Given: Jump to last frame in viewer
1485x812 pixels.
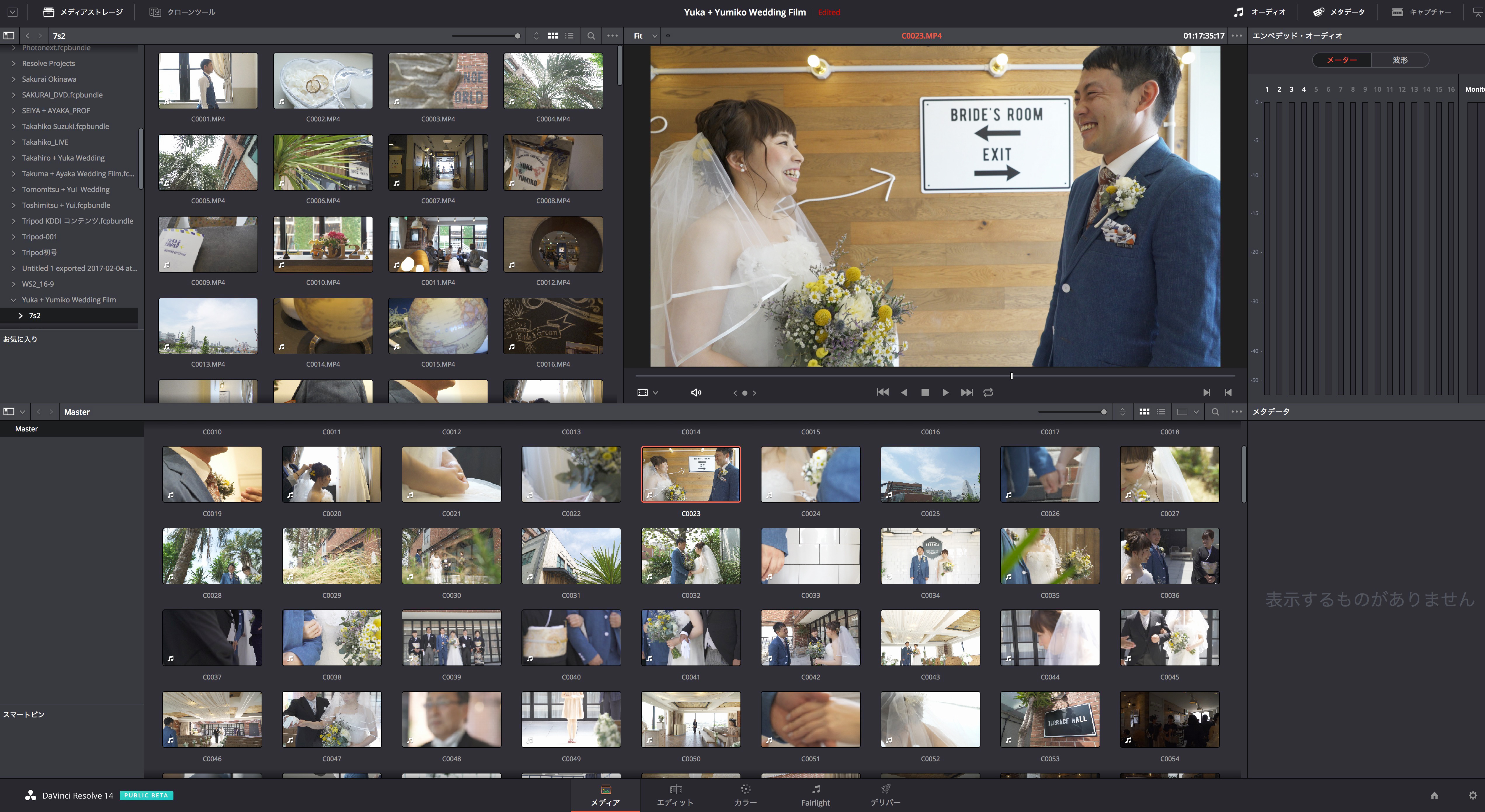Looking at the screenshot, I should [967, 393].
